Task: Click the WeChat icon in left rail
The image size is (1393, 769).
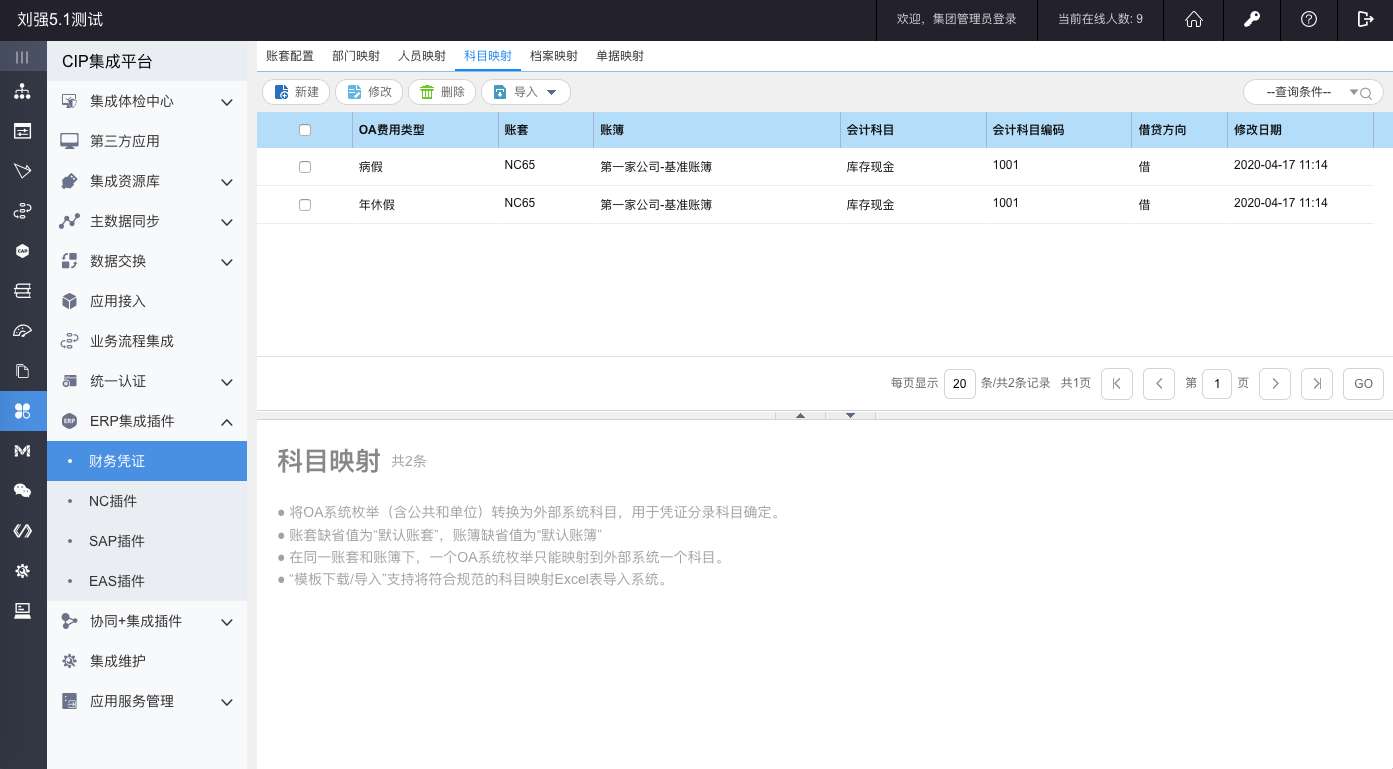Action: [22, 490]
